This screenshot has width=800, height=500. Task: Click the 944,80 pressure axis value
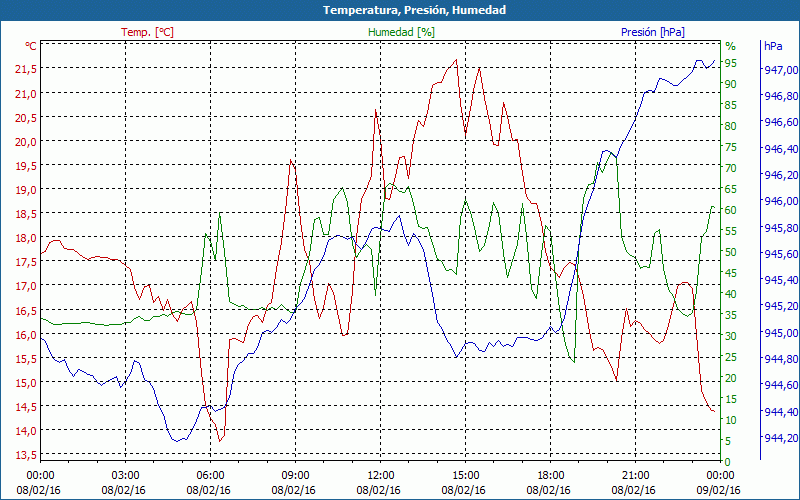[781, 359]
